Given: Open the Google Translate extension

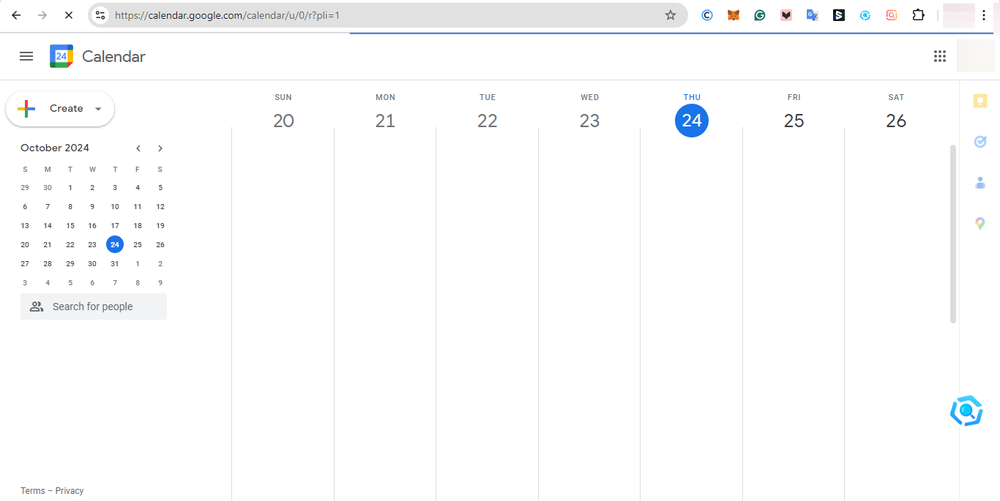Looking at the screenshot, I should [x=812, y=15].
